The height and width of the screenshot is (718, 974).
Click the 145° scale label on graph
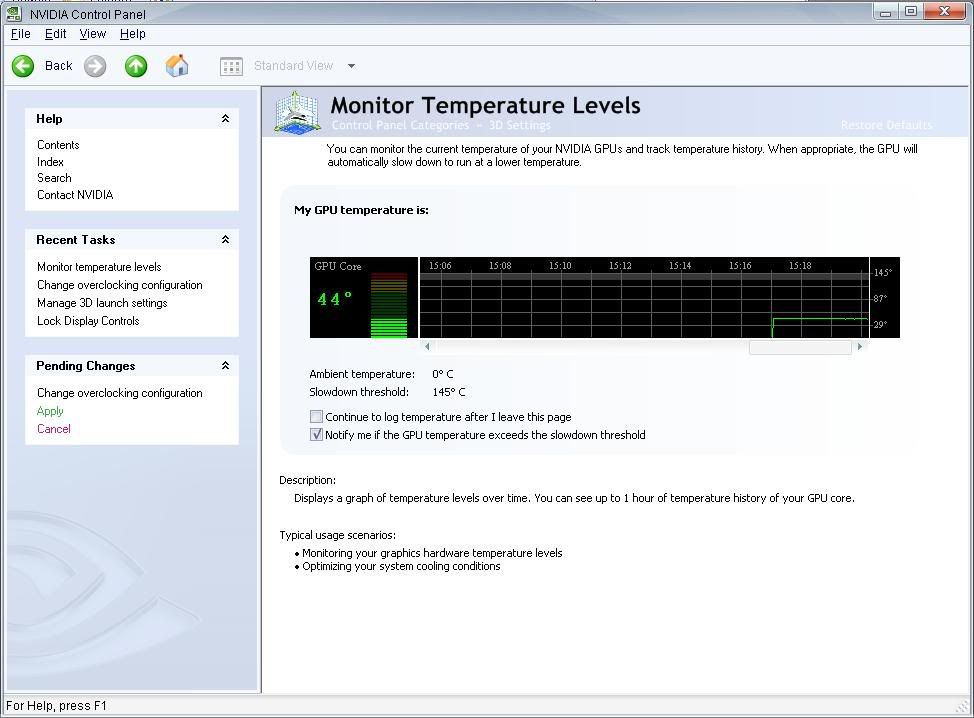point(883,273)
